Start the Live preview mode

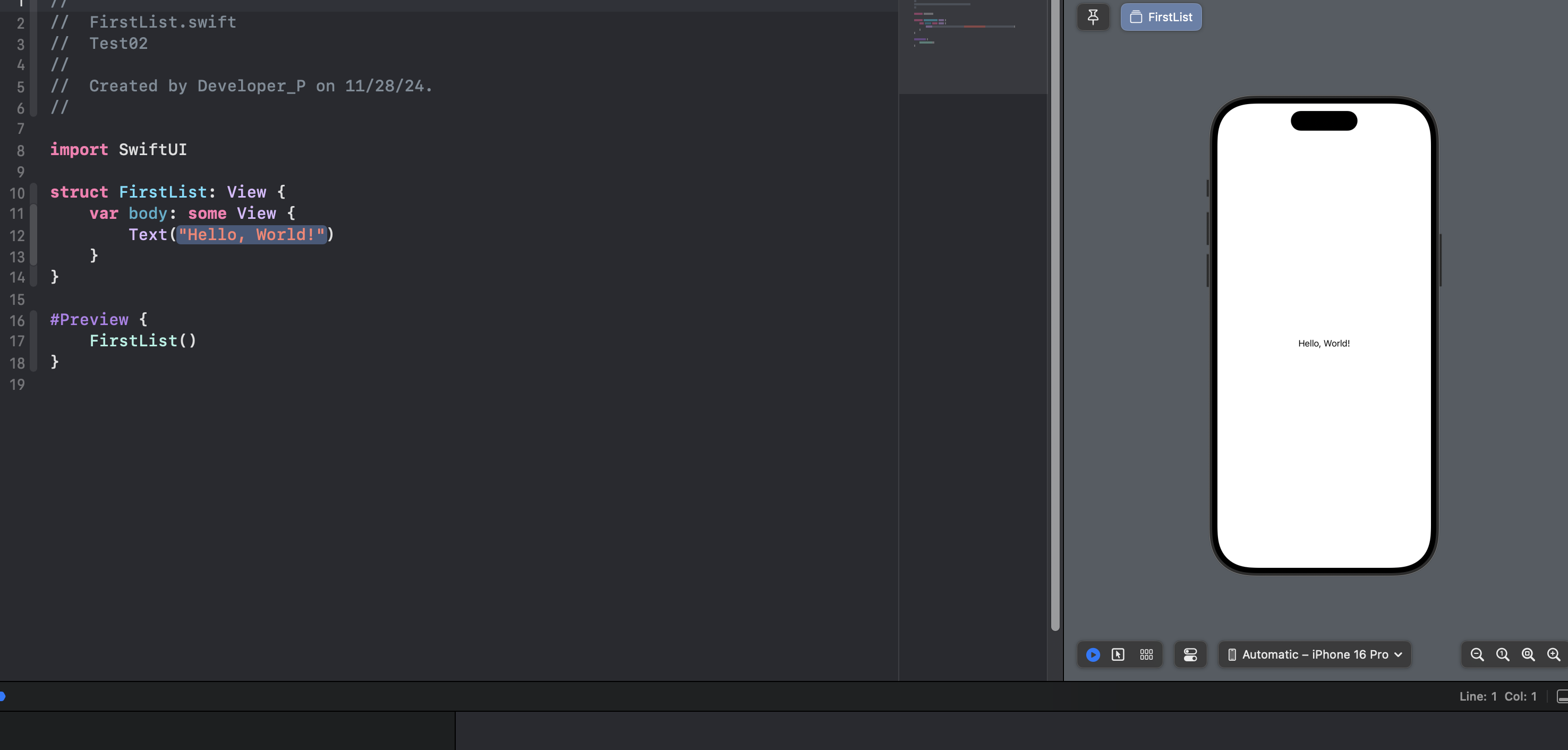click(x=1093, y=654)
